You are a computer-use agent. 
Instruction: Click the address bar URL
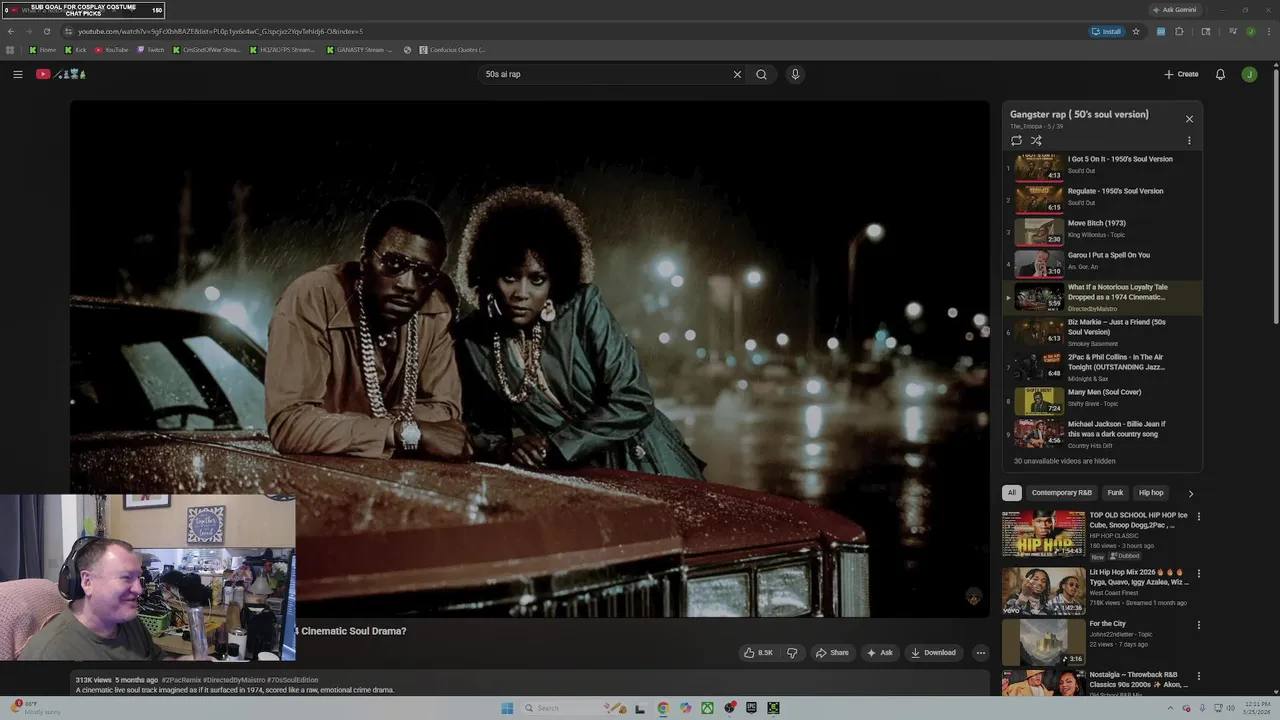[x=220, y=31]
